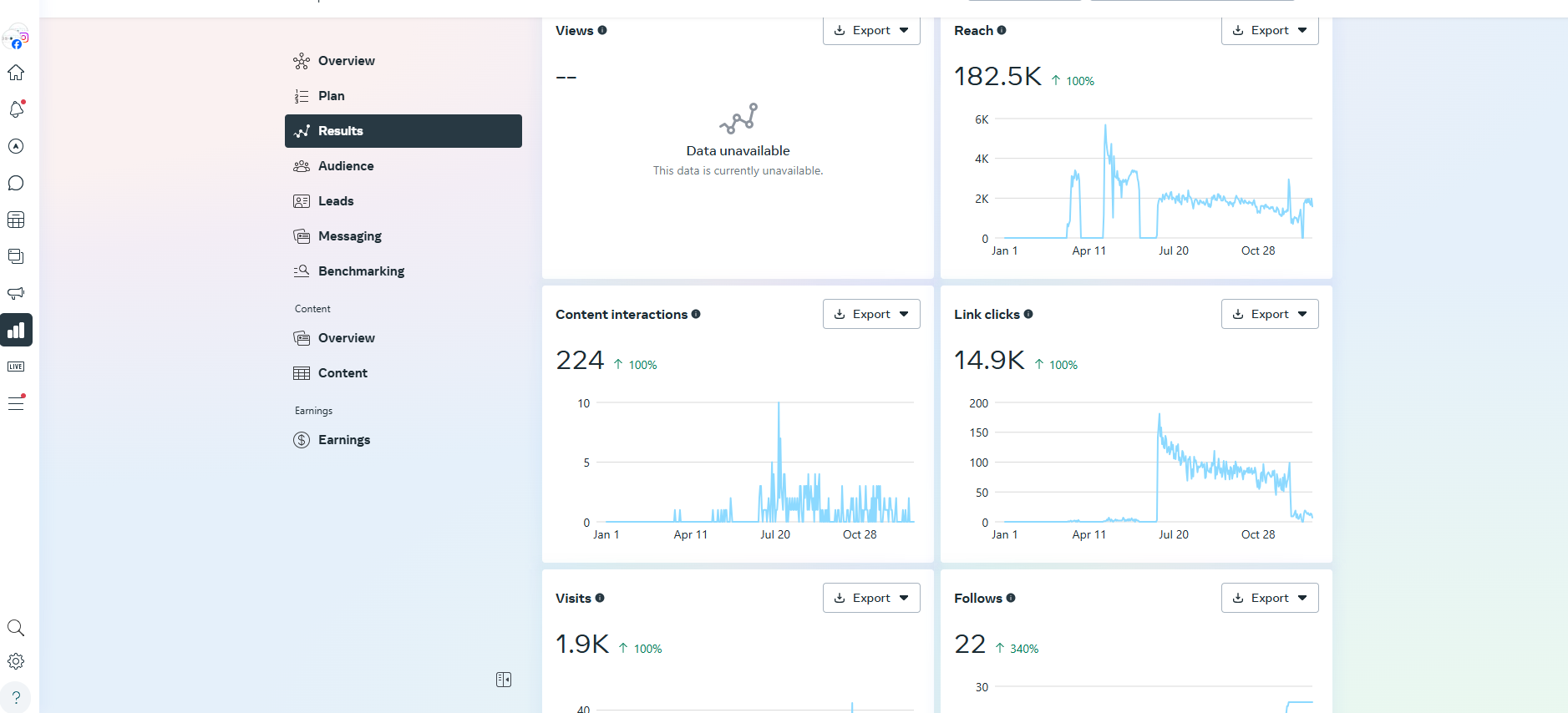
Task: Open the Notifications bell icon
Action: (x=16, y=109)
